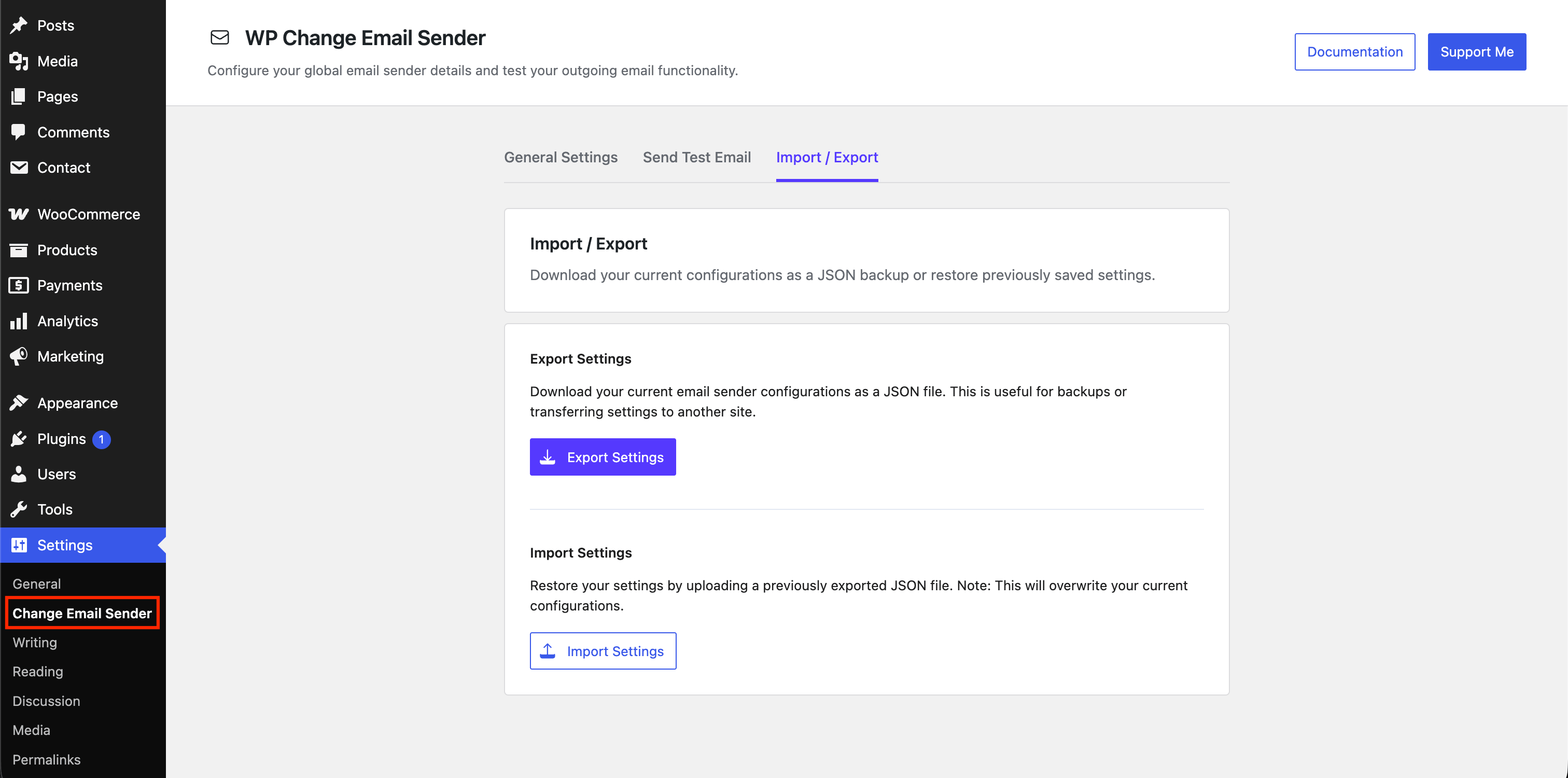1568x778 pixels.
Task: Open the Posts menu
Action: [x=83, y=25]
